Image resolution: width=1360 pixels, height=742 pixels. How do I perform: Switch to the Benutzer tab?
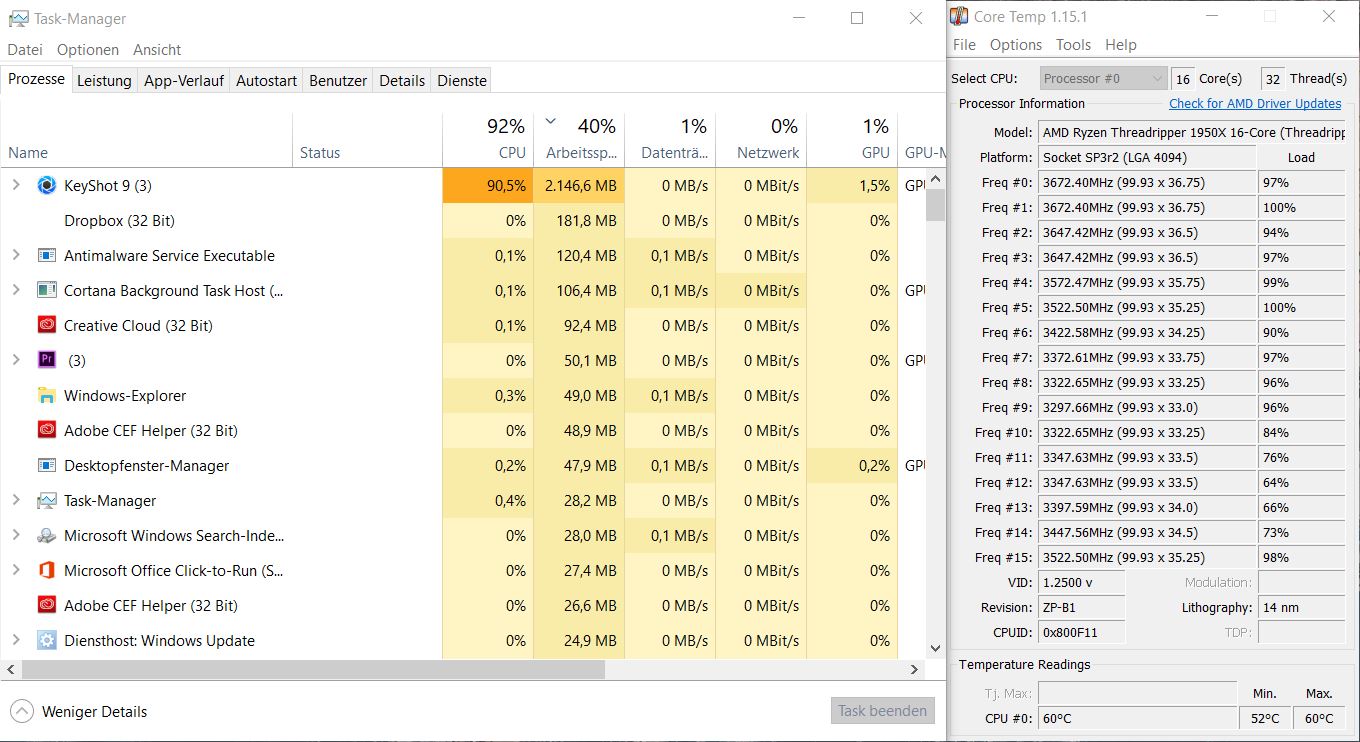tap(338, 81)
